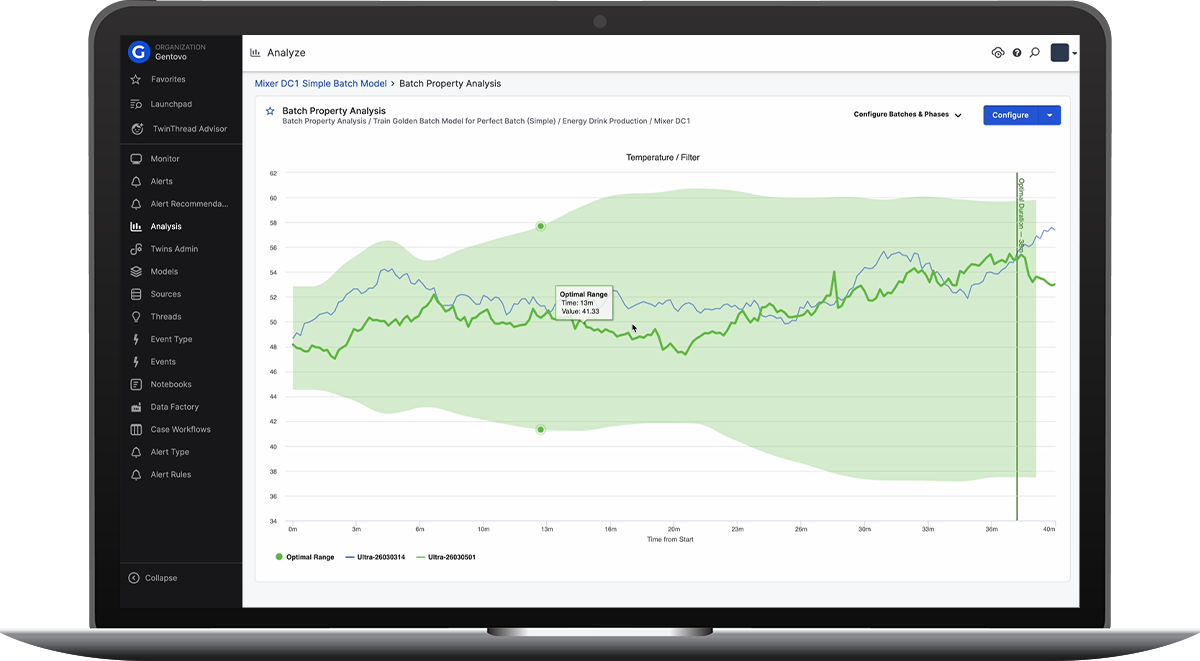This screenshot has width=1200, height=661.
Task: Click the Gentovo organization logo
Action: [139, 52]
